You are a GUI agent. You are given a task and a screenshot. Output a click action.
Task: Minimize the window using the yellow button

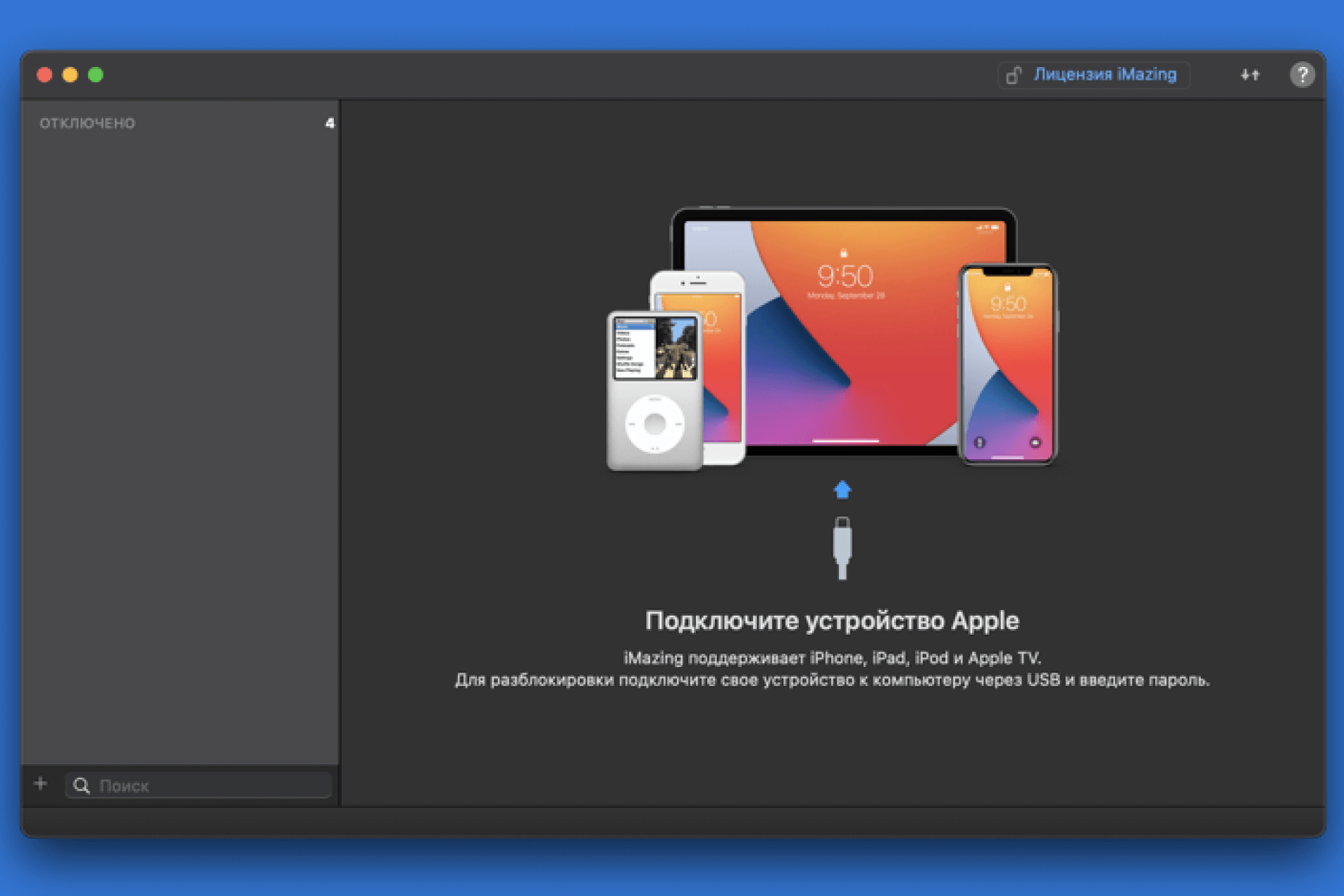pyautogui.click(x=70, y=75)
